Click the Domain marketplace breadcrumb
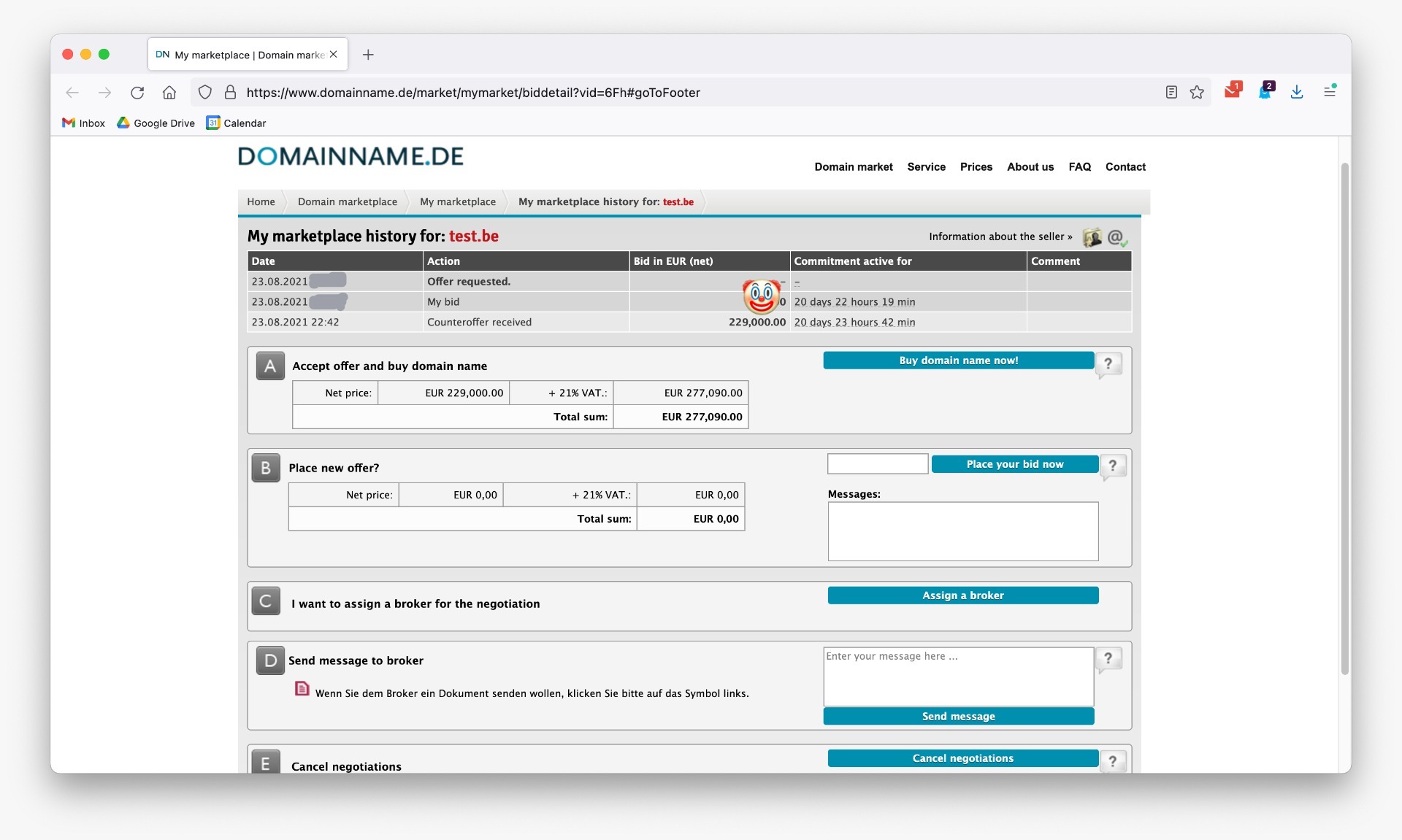 [x=347, y=202]
